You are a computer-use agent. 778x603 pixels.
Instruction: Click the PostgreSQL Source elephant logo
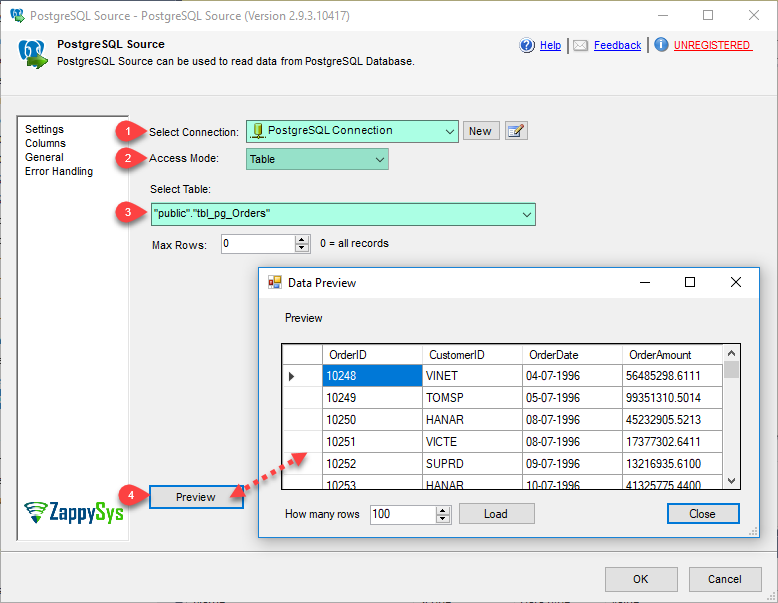coord(33,54)
